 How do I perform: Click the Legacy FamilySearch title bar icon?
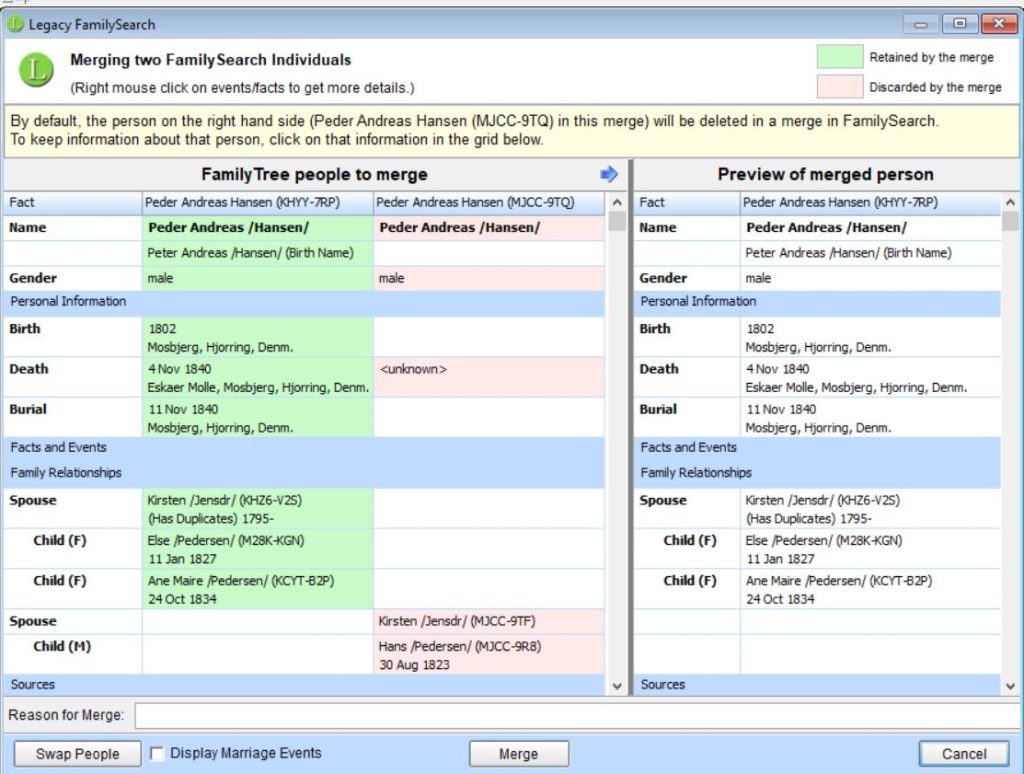tap(15, 25)
